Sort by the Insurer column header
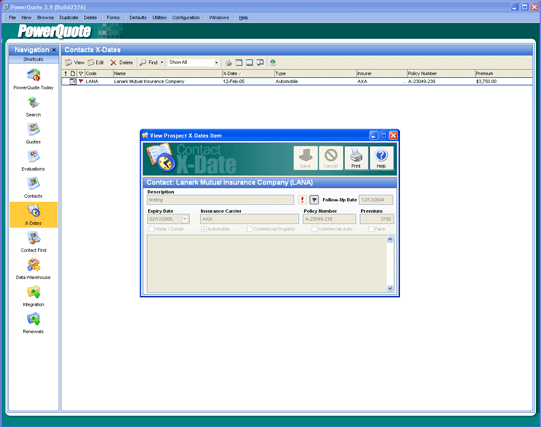541x427 pixels. pos(382,73)
